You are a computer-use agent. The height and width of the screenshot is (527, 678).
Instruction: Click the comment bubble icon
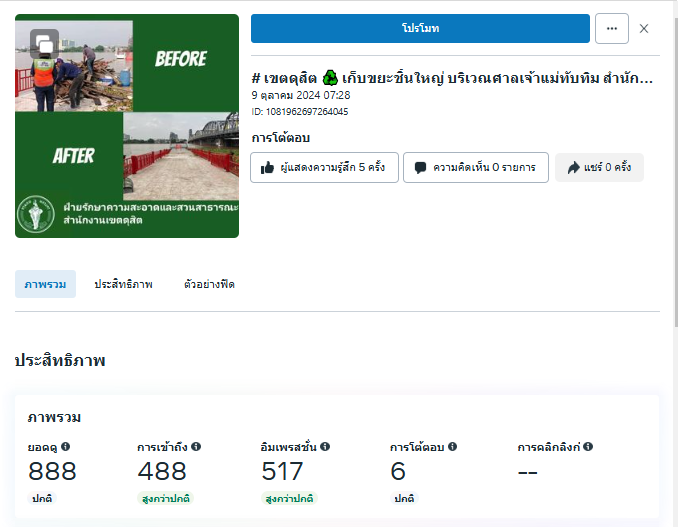coord(420,168)
